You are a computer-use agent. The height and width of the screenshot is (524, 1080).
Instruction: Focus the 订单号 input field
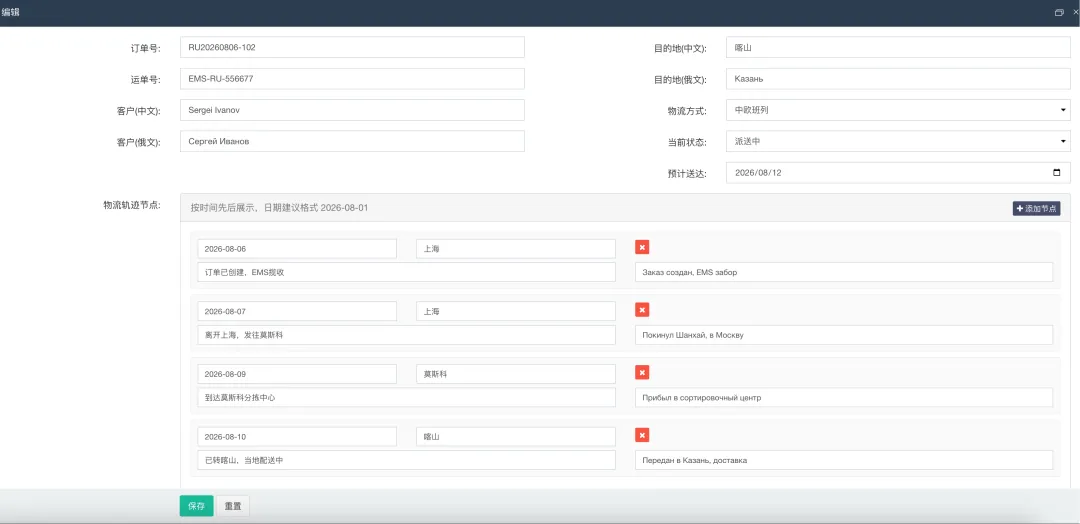pos(352,47)
